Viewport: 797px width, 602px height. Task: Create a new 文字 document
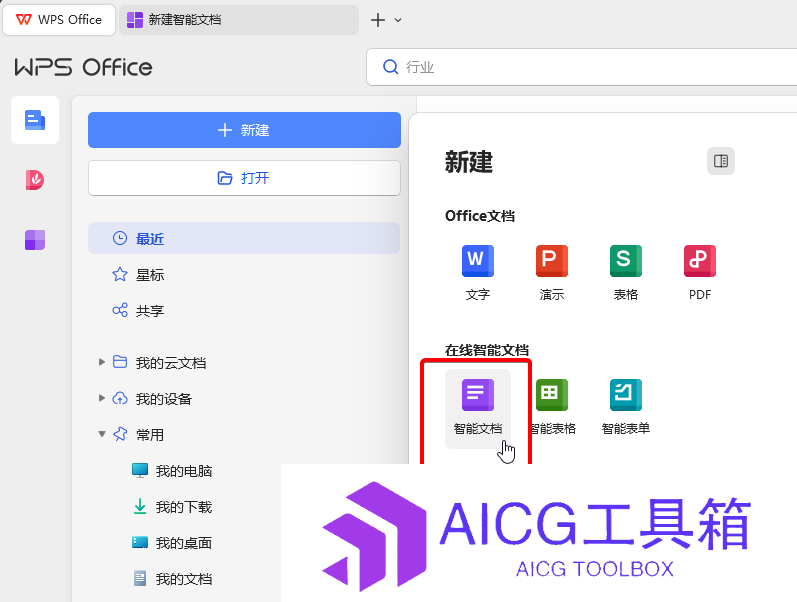(478, 273)
